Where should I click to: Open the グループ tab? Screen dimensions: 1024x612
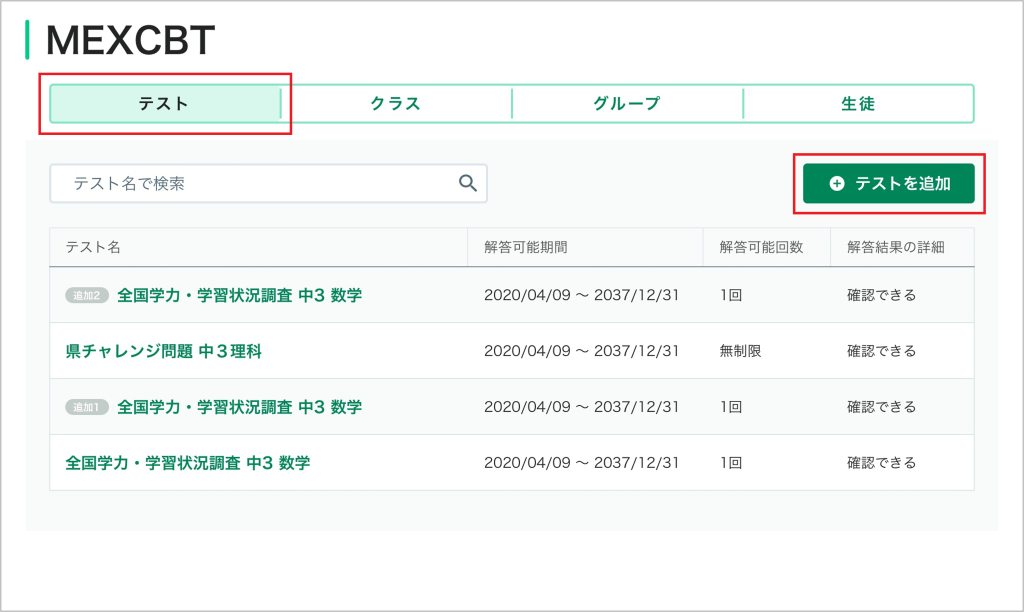627,103
